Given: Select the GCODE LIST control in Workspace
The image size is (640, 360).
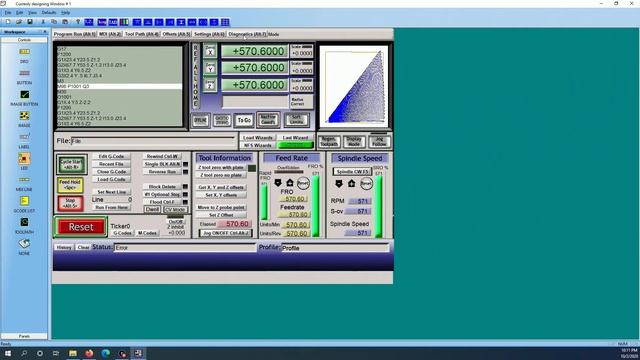Looking at the screenshot, I should [x=24, y=201].
